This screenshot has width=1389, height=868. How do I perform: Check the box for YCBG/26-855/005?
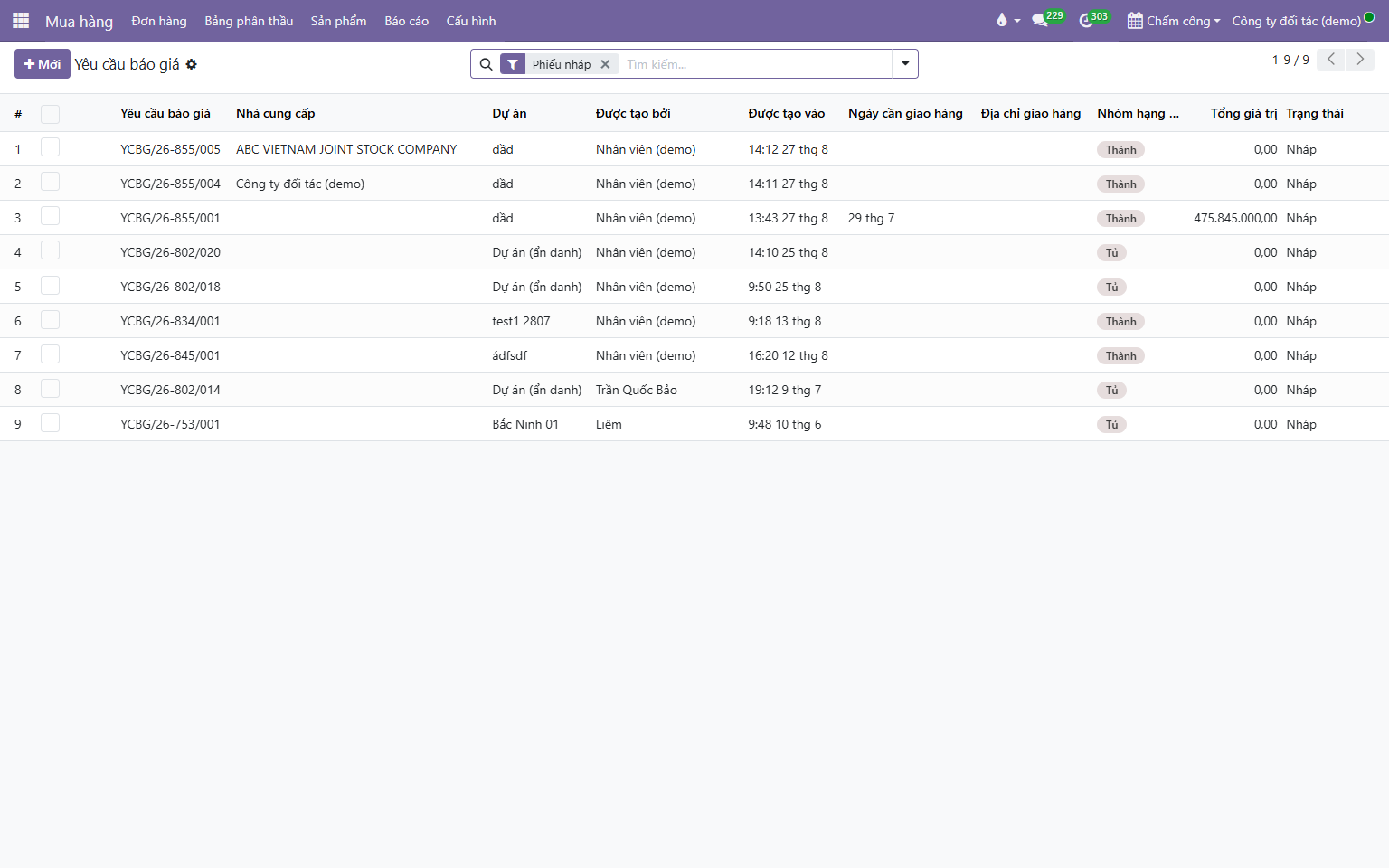click(50, 148)
